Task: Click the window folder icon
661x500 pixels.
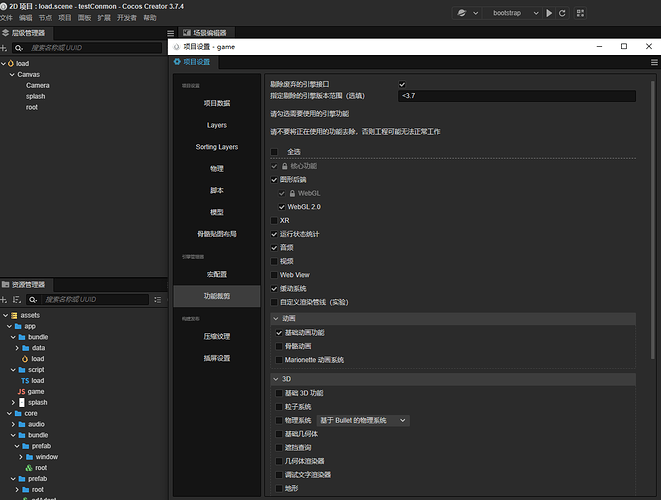Action: click(x=30, y=457)
